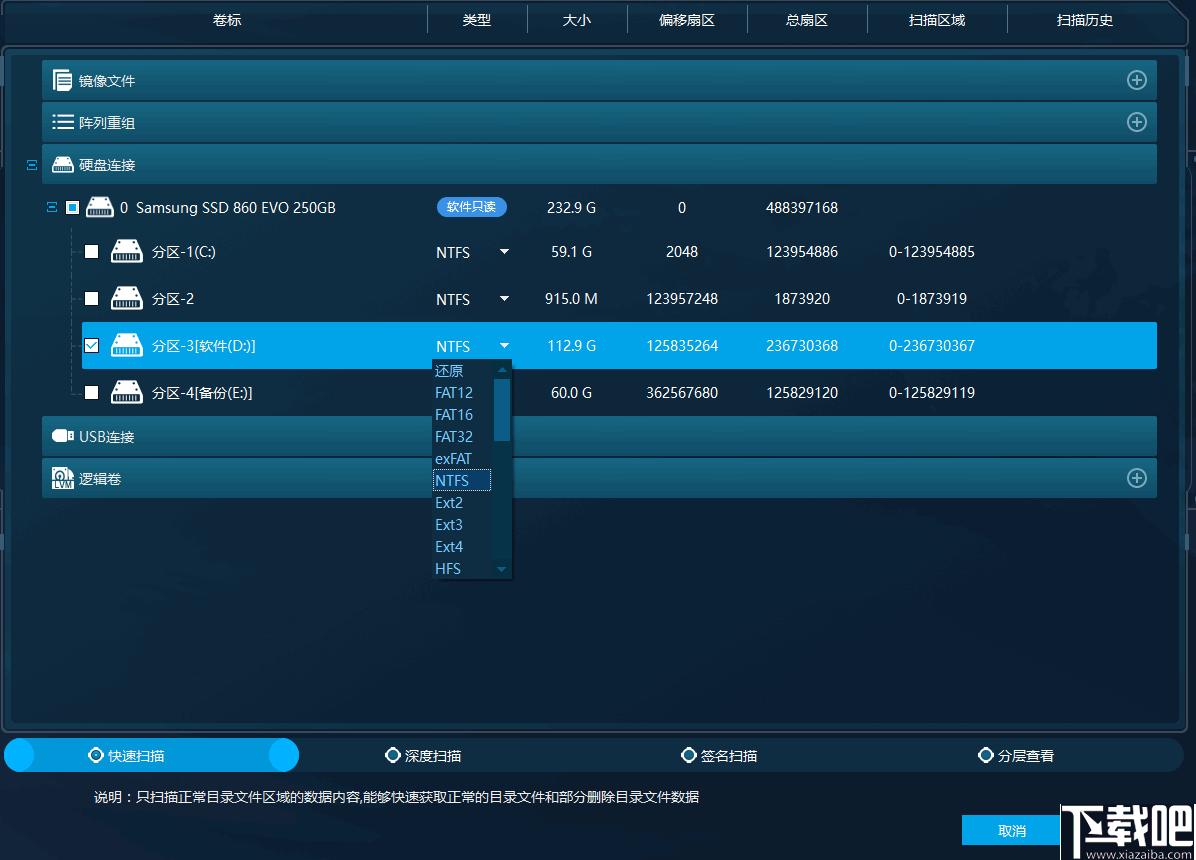The height and width of the screenshot is (860, 1196).
Task: Click the 分区-1(C:) partition drive icon
Action: 127,251
